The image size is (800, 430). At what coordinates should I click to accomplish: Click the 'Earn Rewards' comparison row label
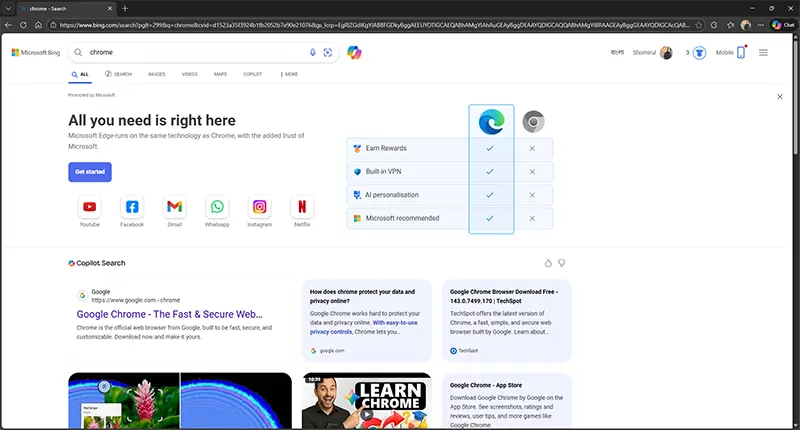click(x=386, y=148)
